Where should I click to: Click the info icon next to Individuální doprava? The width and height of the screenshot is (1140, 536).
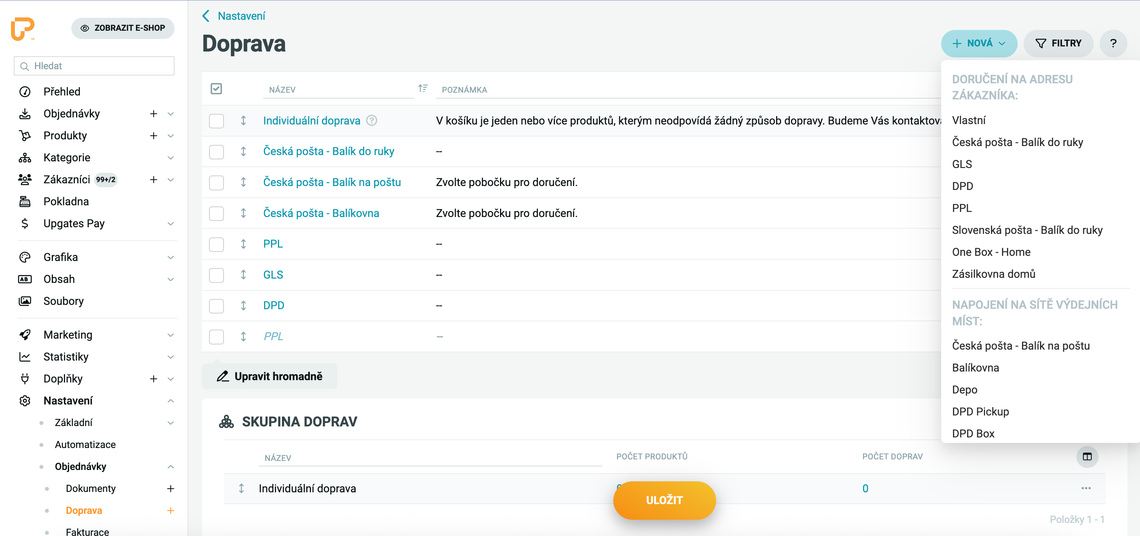372,121
